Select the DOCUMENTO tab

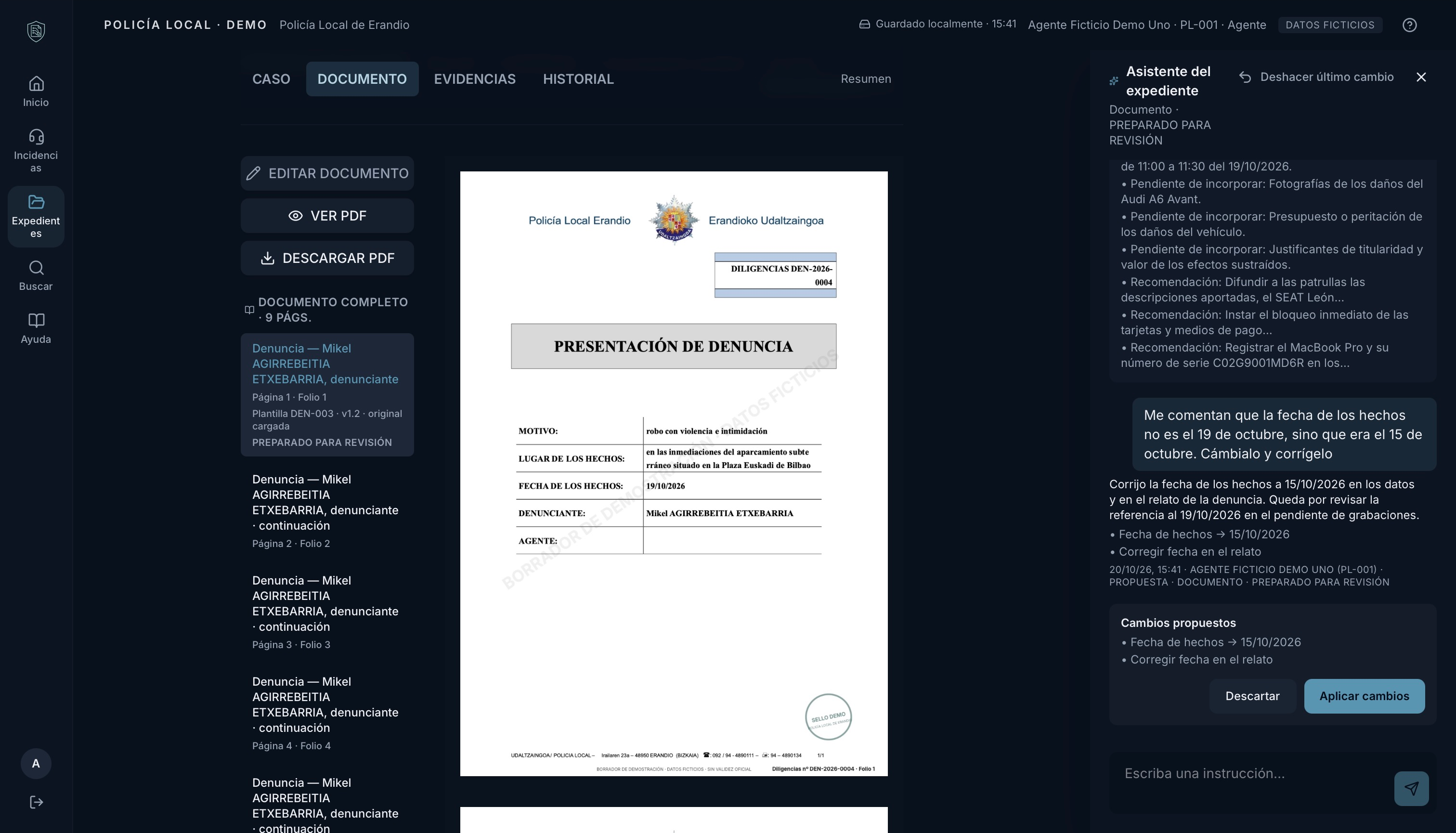point(362,79)
